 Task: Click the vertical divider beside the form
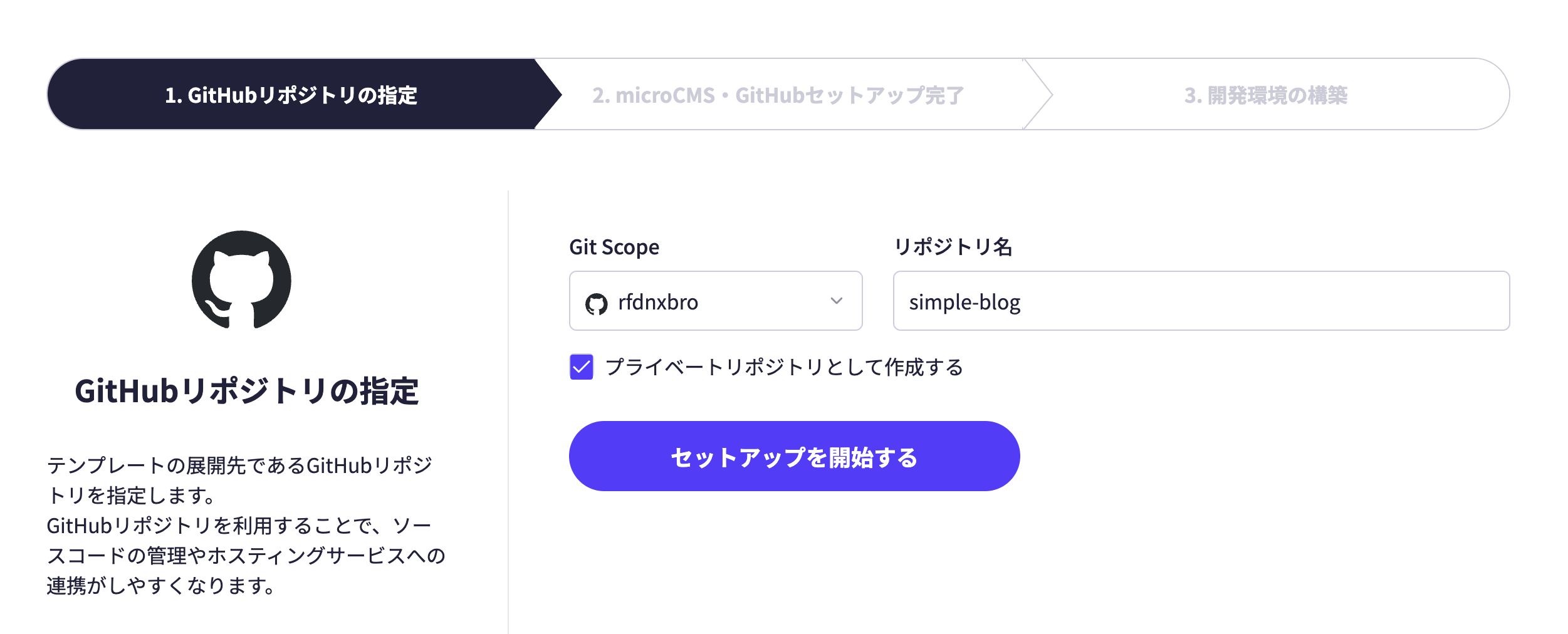pos(508,412)
